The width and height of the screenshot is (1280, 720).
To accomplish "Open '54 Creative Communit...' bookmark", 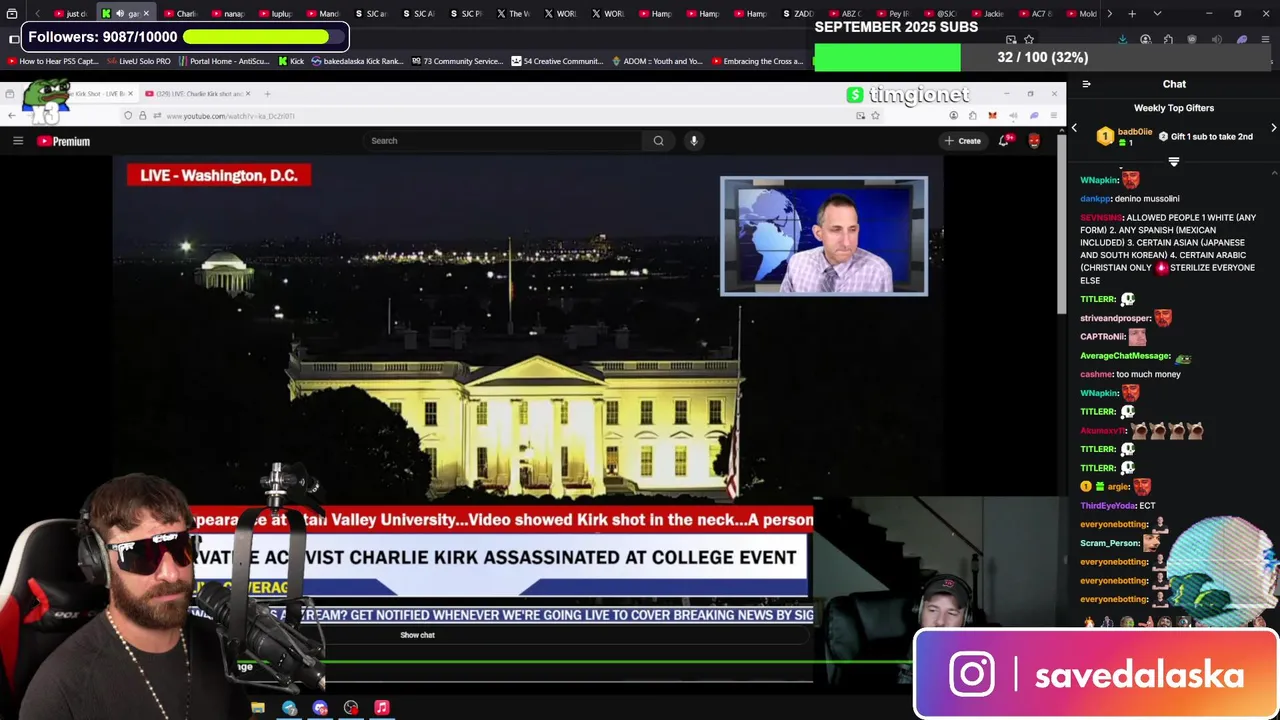I will coord(558,61).
